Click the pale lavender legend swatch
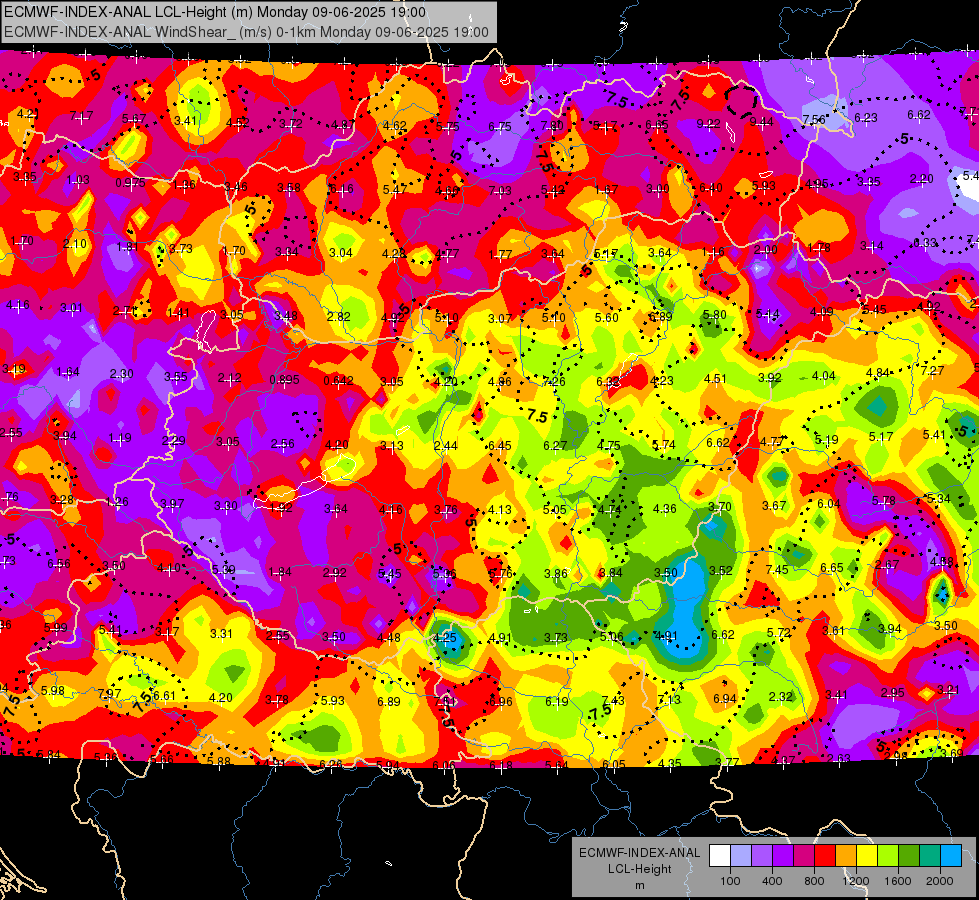 point(741,856)
